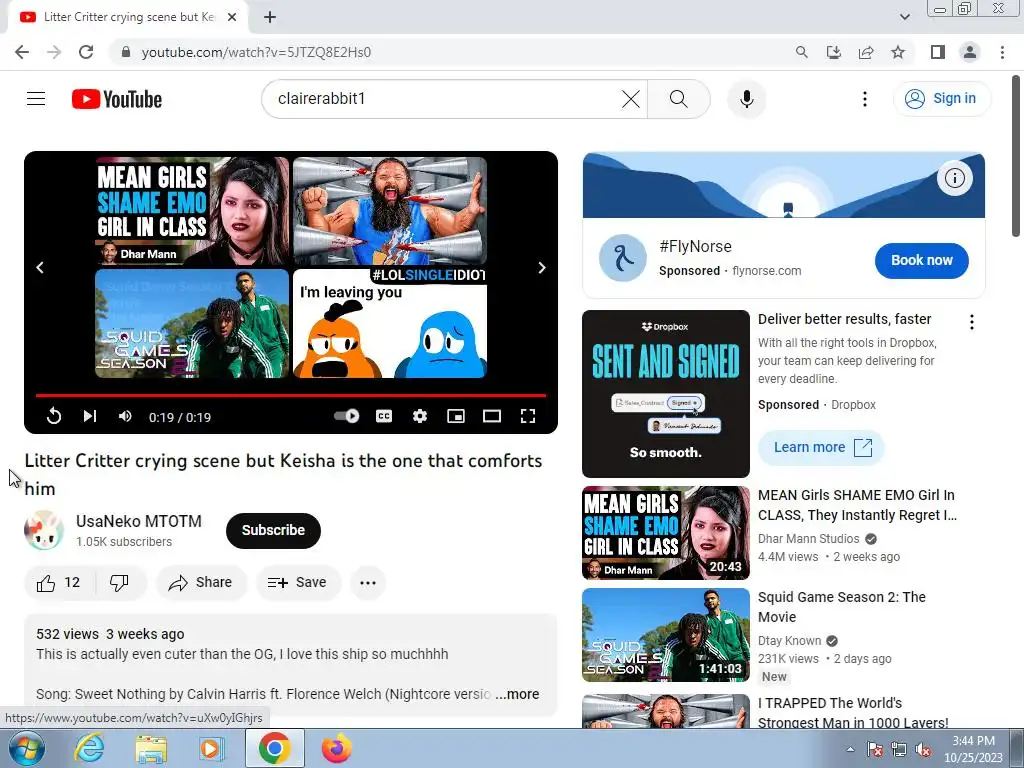This screenshot has width=1024, height=768.
Task: Open Chrome profile avatar
Action: pyautogui.click(x=970, y=52)
